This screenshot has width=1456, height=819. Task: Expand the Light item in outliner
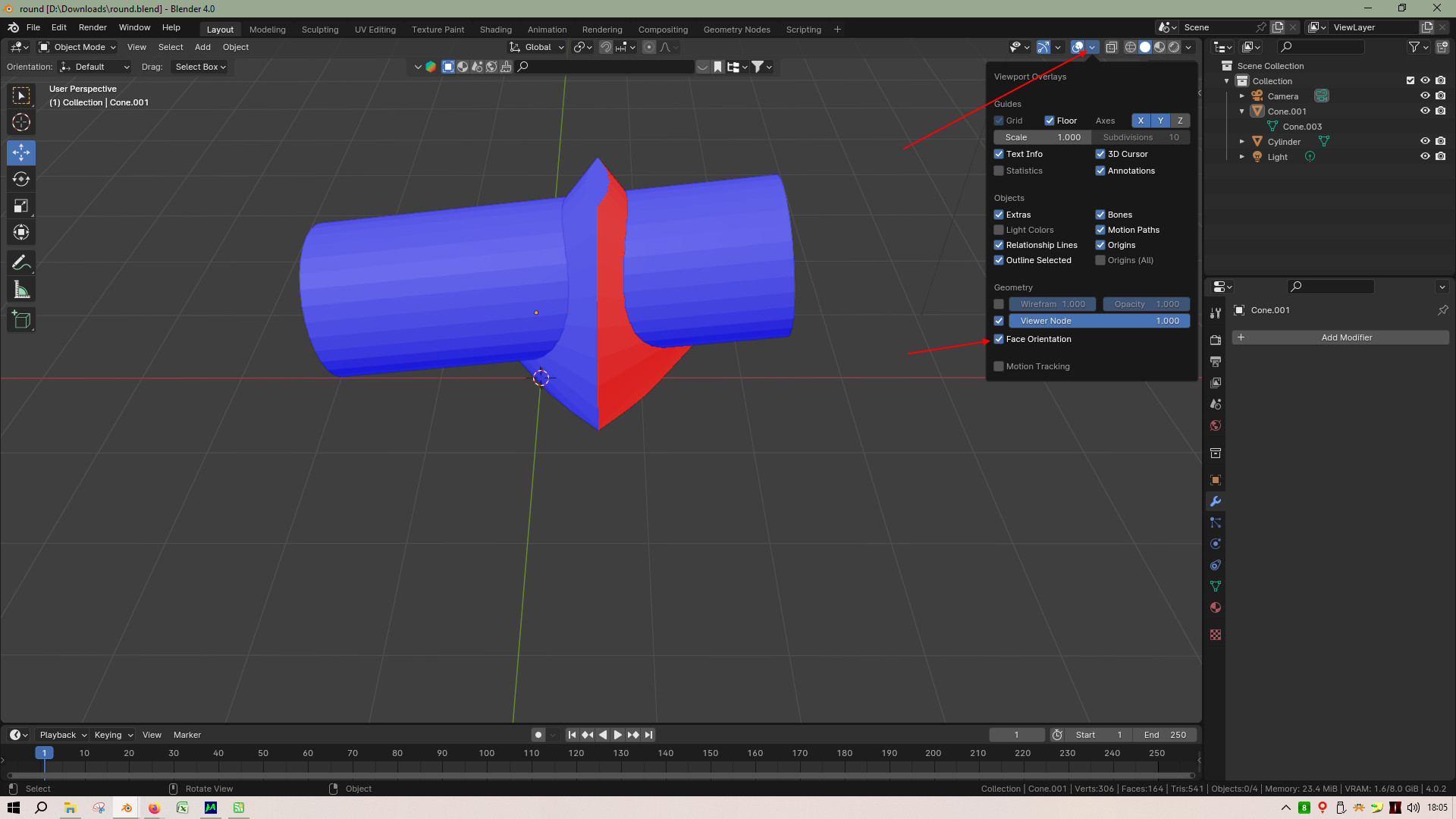[x=1242, y=157]
